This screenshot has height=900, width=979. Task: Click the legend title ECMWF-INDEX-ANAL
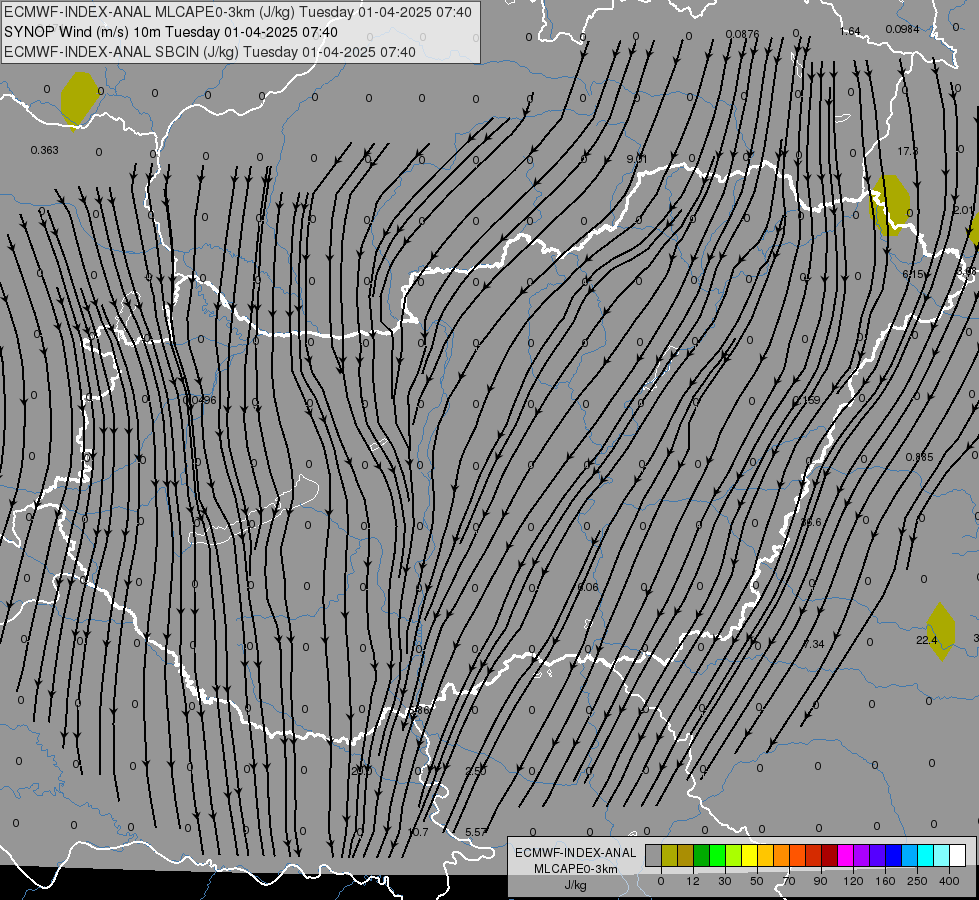tap(576, 853)
